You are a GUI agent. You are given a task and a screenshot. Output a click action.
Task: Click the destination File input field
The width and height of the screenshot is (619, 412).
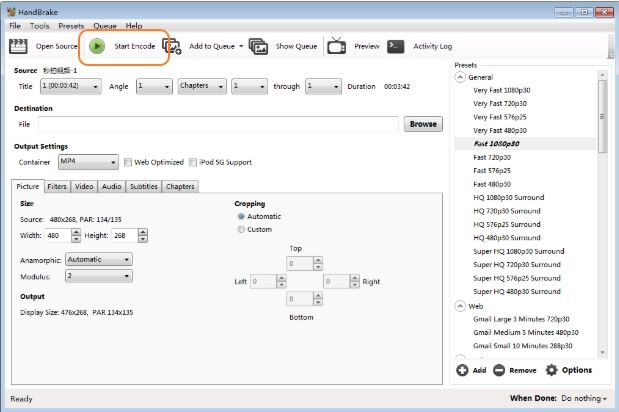coord(218,124)
